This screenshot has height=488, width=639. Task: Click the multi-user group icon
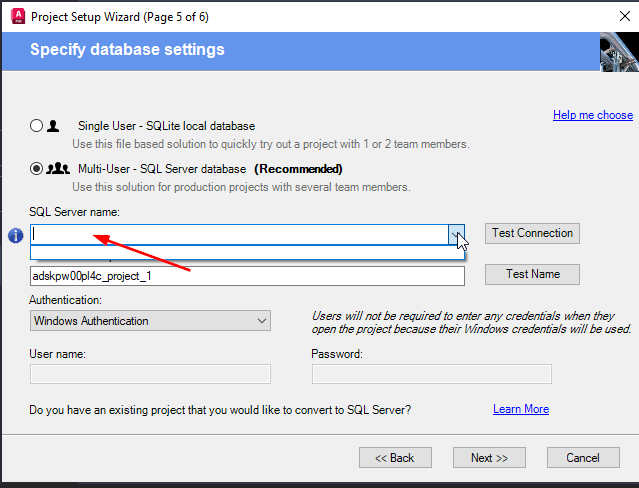pos(58,169)
